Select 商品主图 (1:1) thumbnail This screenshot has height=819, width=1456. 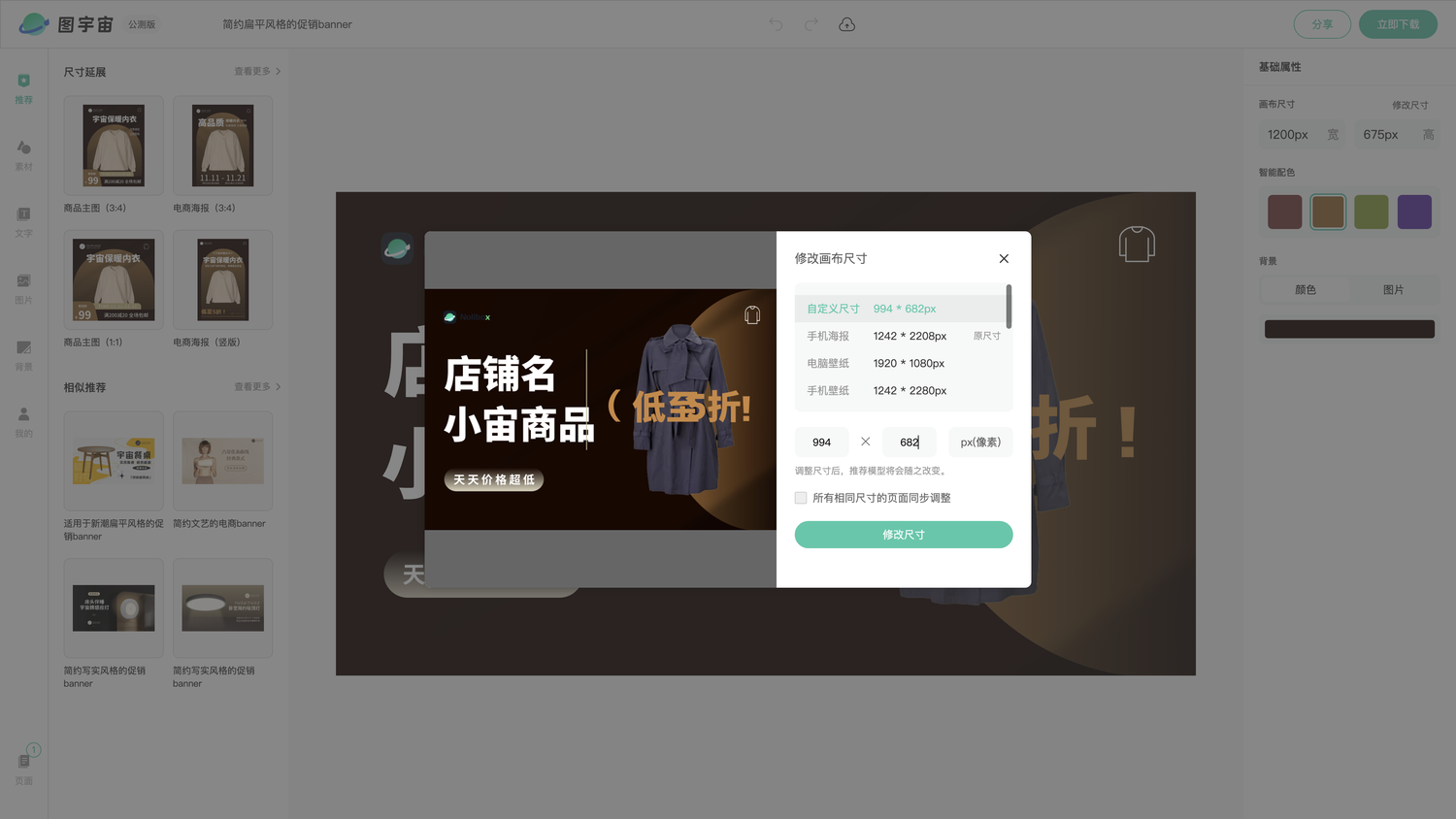pyautogui.click(x=114, y=279)
